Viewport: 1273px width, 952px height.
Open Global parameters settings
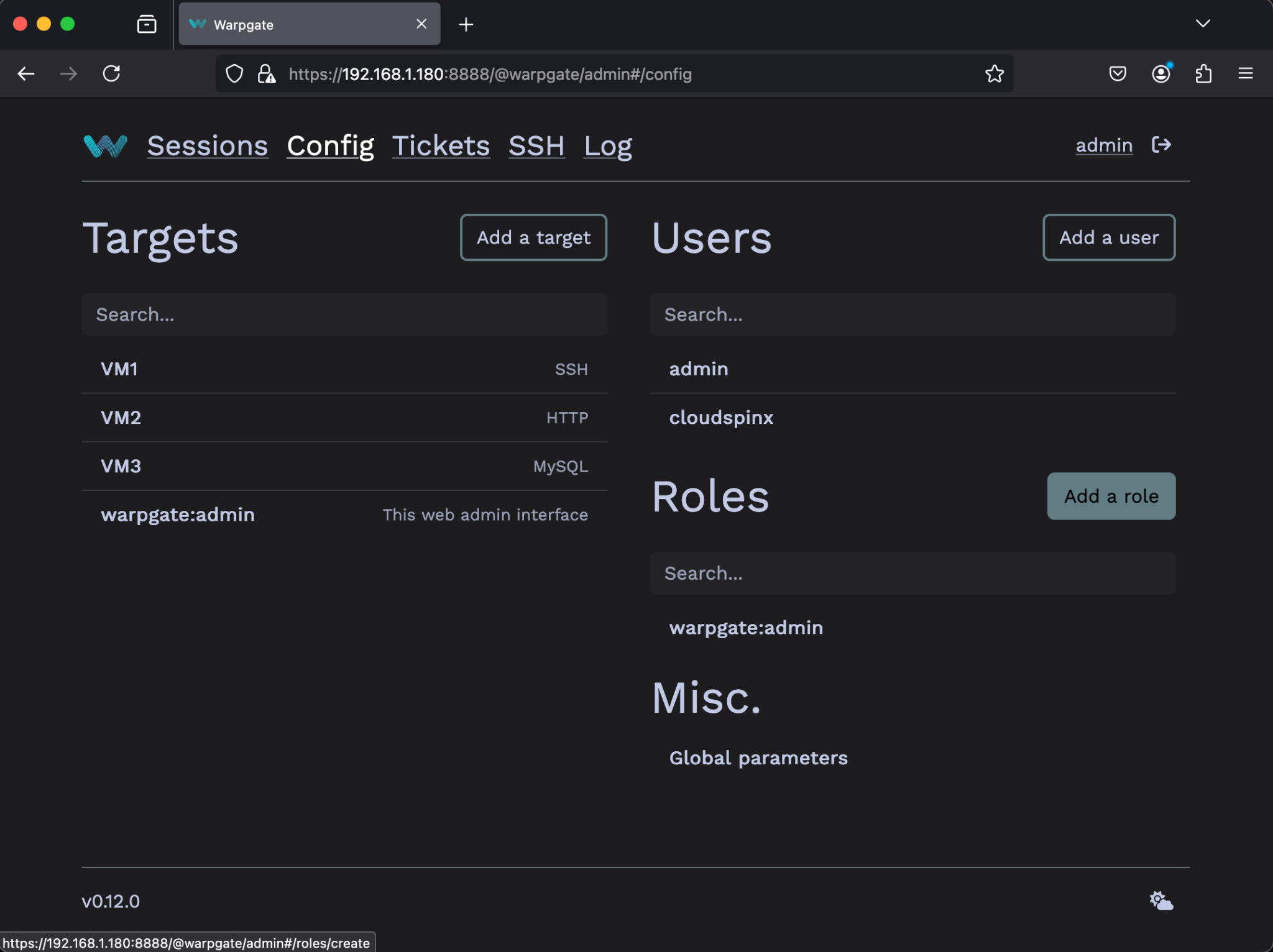tap(758, 757)
